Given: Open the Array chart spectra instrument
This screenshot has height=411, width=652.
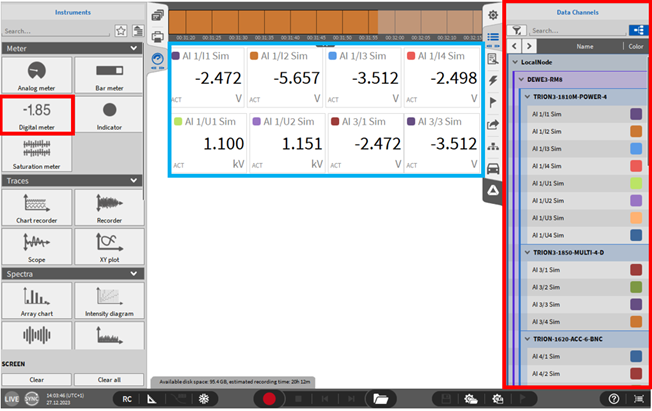Looking at the screenshot, I should [x=37, y=300].
